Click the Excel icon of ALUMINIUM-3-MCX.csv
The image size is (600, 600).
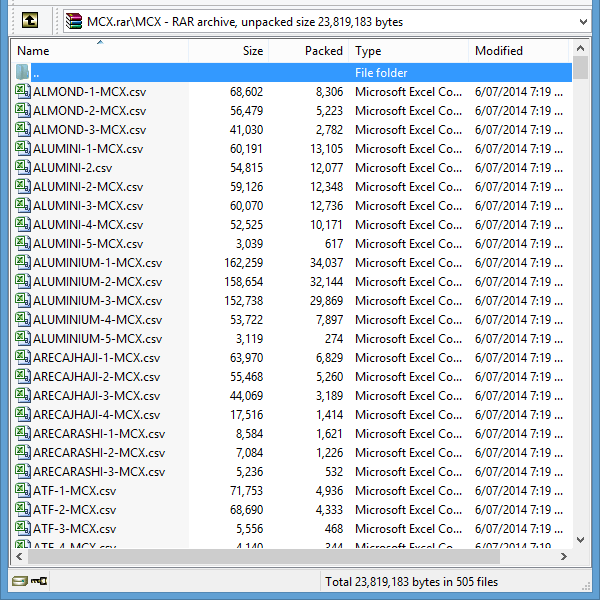point(23,300)
